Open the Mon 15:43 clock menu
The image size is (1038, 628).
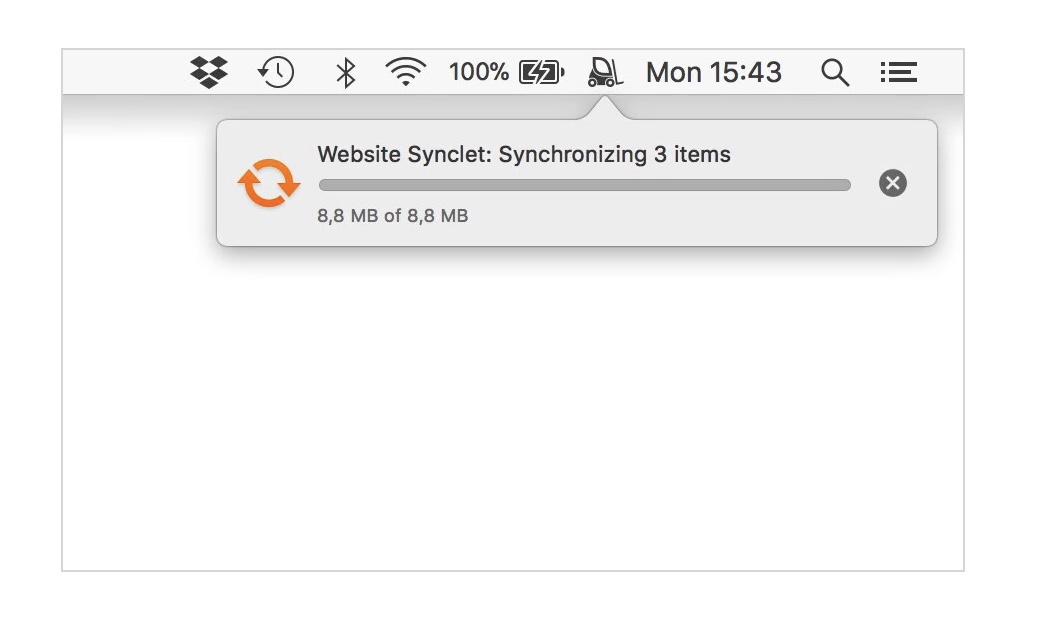coord(714,72)
